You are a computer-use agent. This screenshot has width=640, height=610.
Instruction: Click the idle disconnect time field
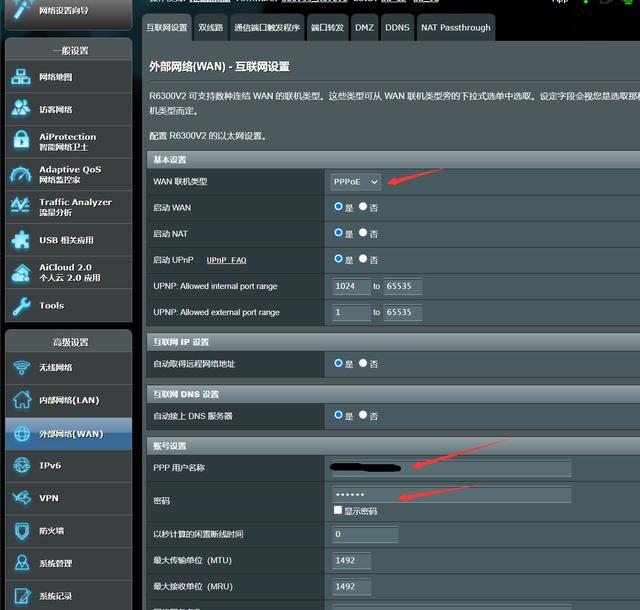(x=365, y=534)
